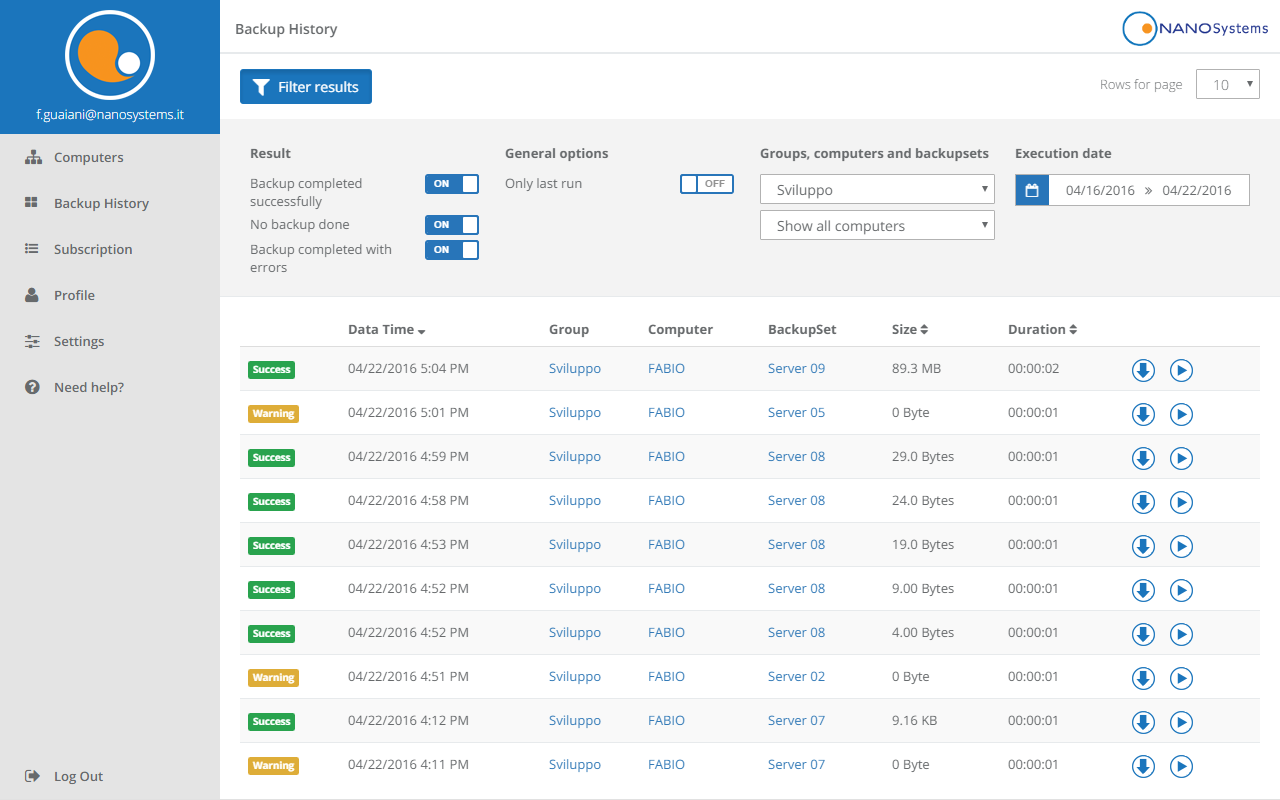Click the execution date range field
The width and height of the screenshot is (1280, 800).
pos(1148,190)
